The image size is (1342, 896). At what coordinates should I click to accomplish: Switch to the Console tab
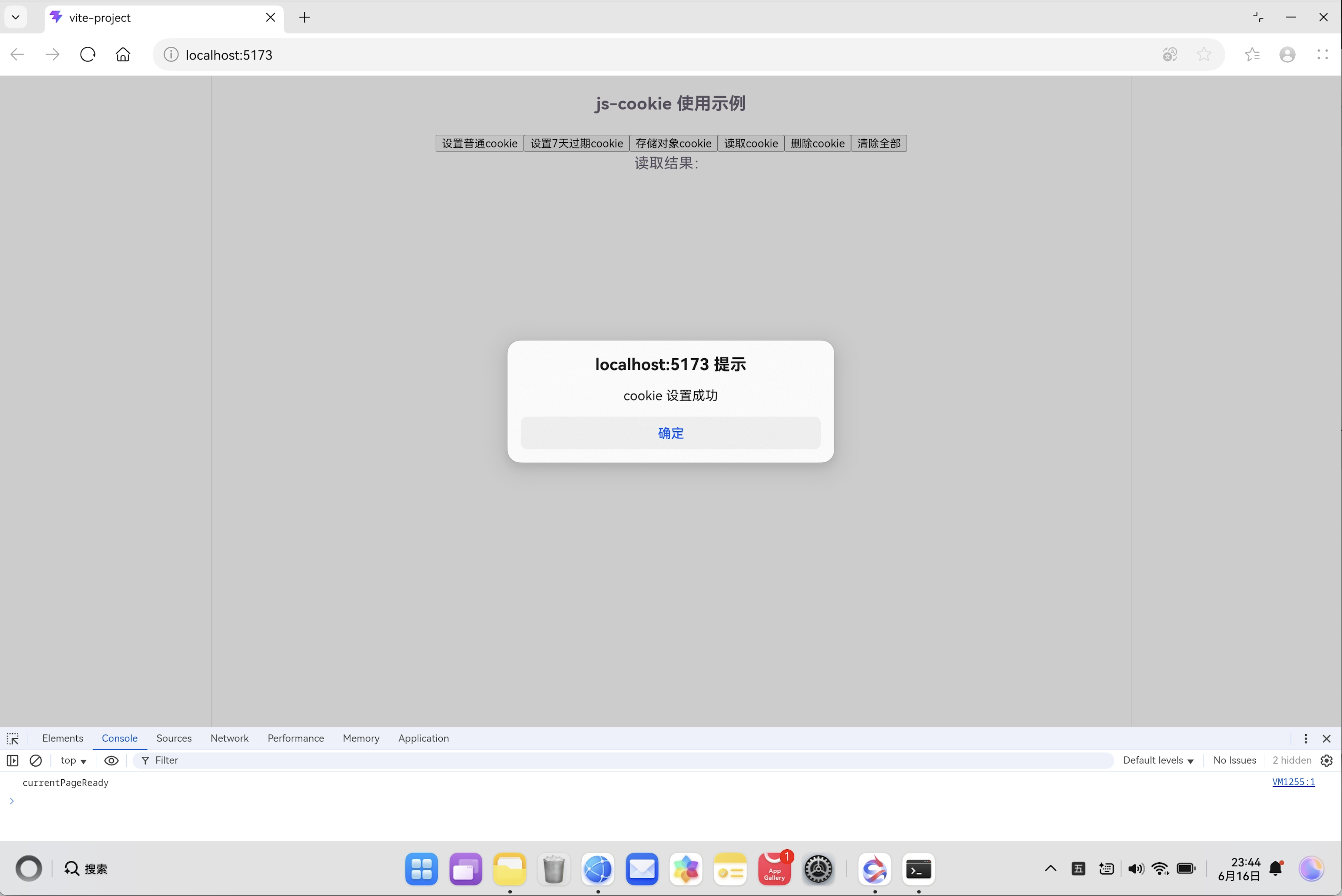click(x=119, y=738)
